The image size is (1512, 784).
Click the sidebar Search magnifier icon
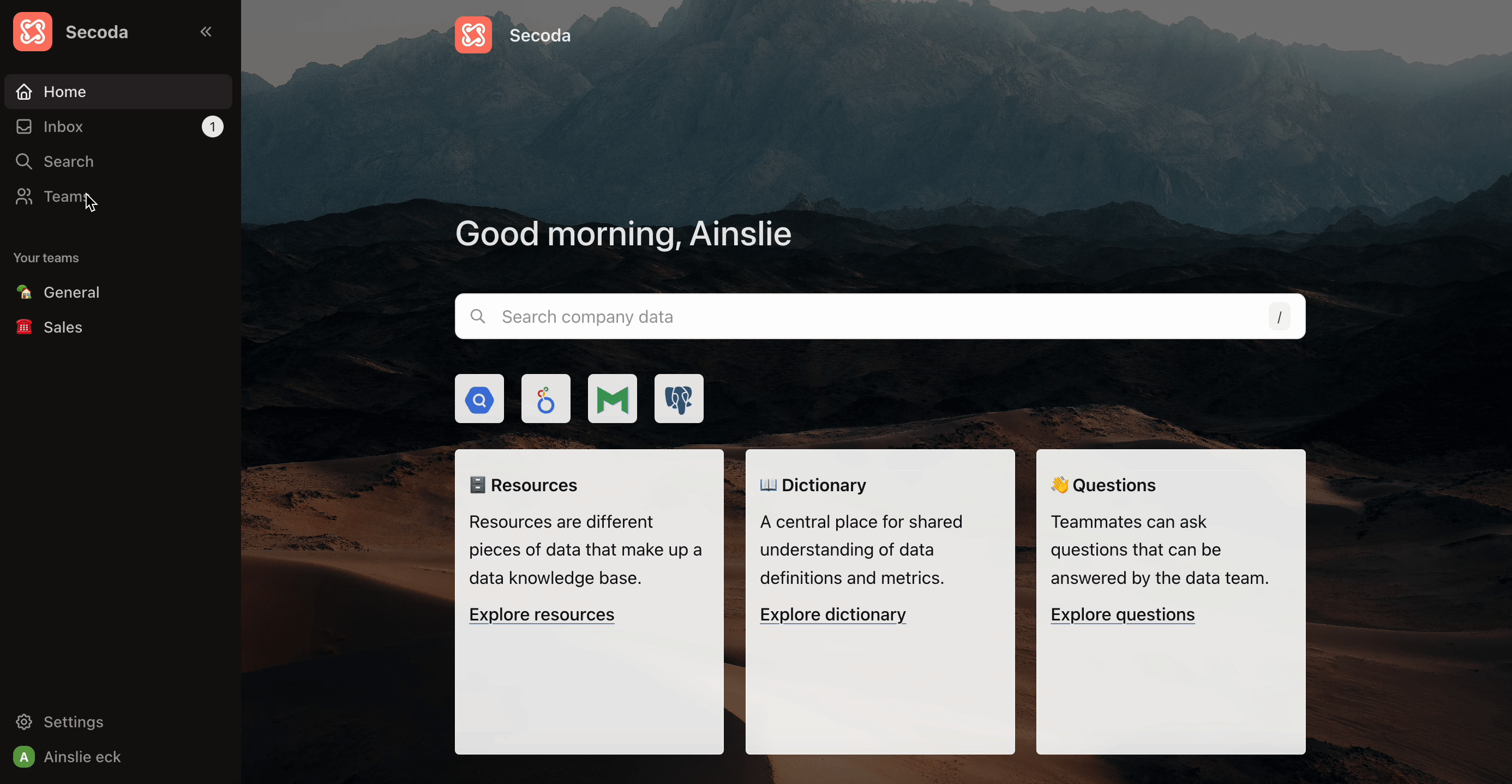pyautogui.click(x=24, y=161)
